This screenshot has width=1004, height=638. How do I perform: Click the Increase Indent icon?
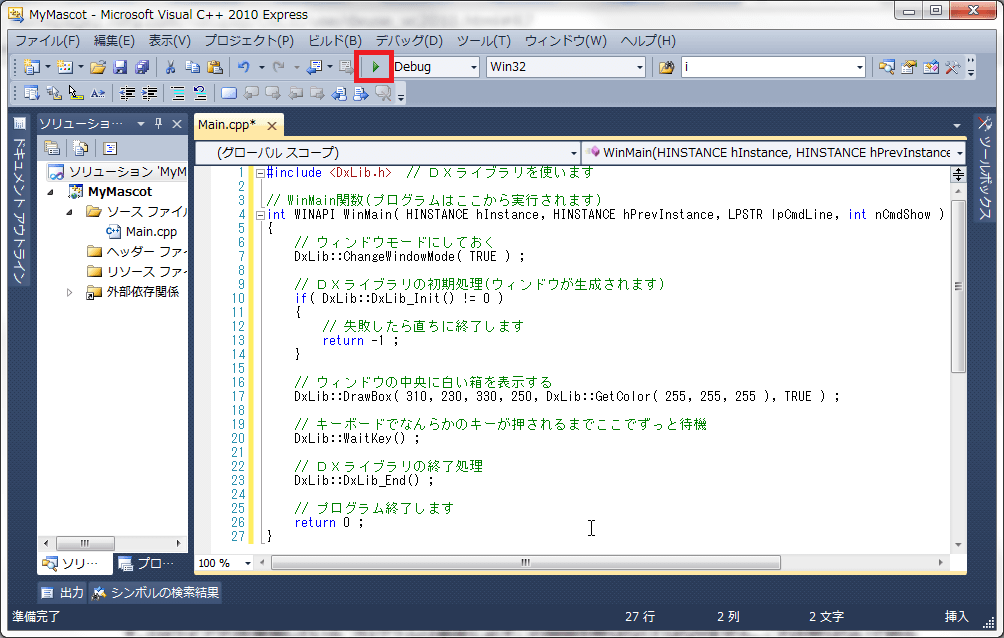pyautogui.click(x=149, y=94)
